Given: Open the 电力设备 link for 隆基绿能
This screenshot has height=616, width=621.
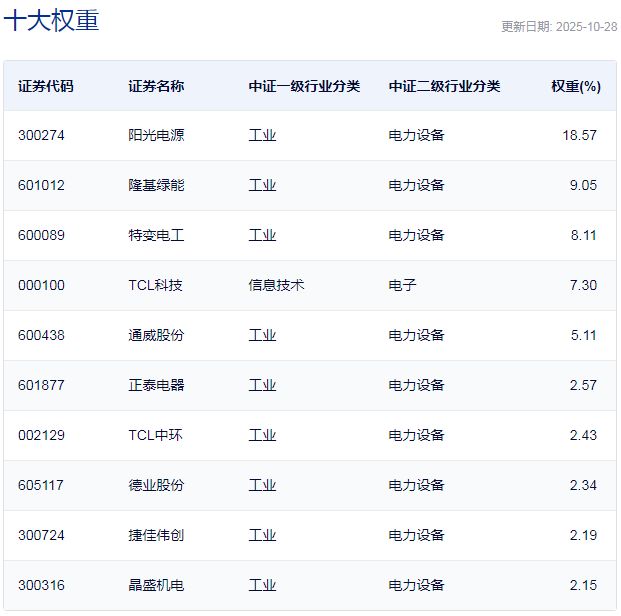Looking at the screenshot, I should click(x=416, y=185).
